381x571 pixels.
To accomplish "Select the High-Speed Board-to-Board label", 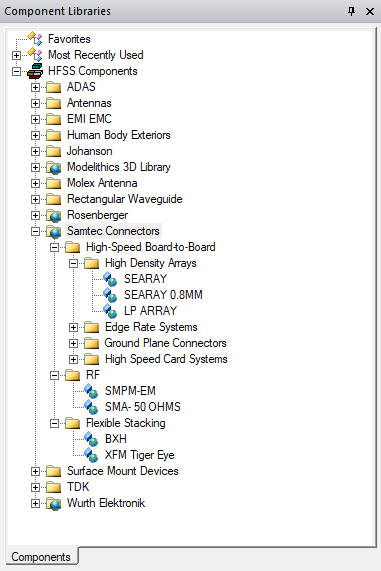I will click(151, 247).
